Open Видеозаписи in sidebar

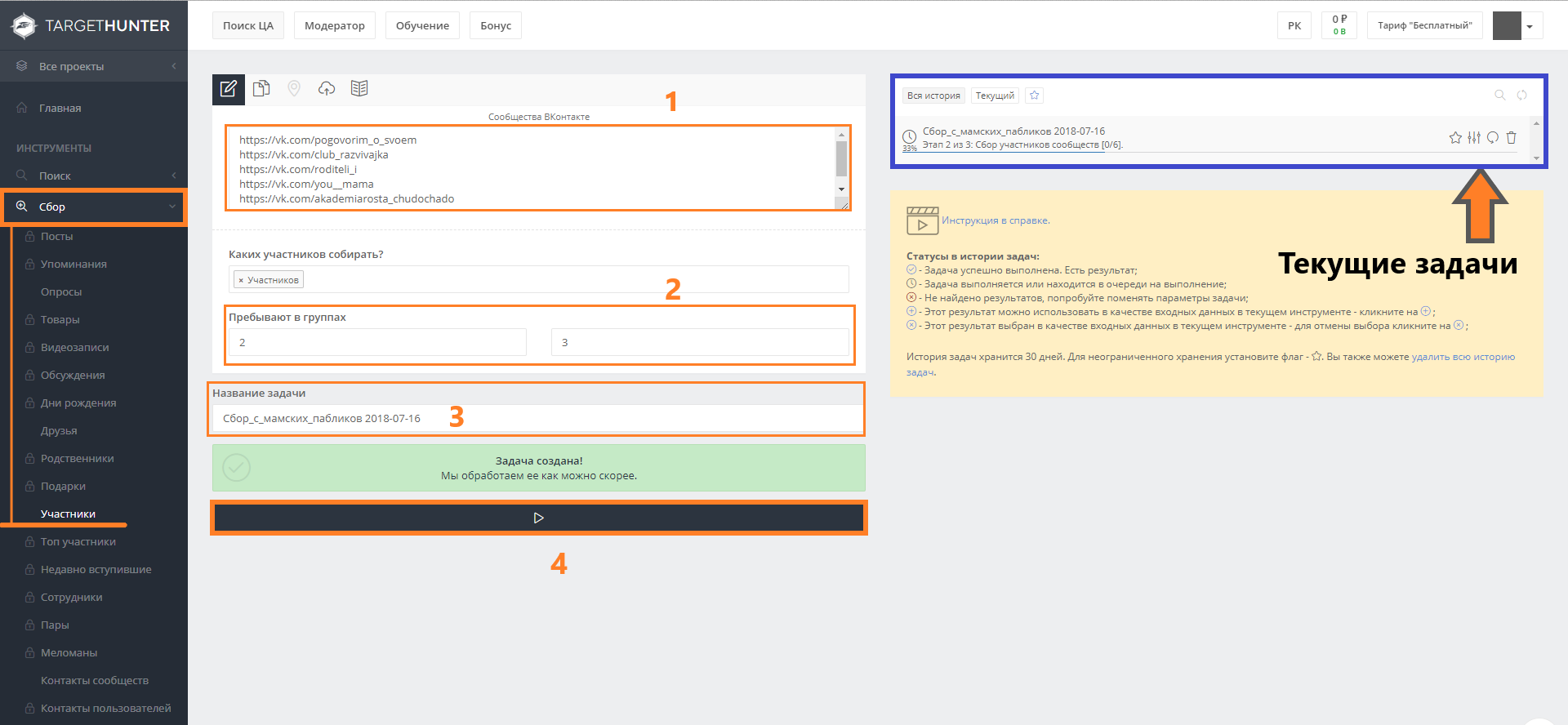tap(75, 347)
